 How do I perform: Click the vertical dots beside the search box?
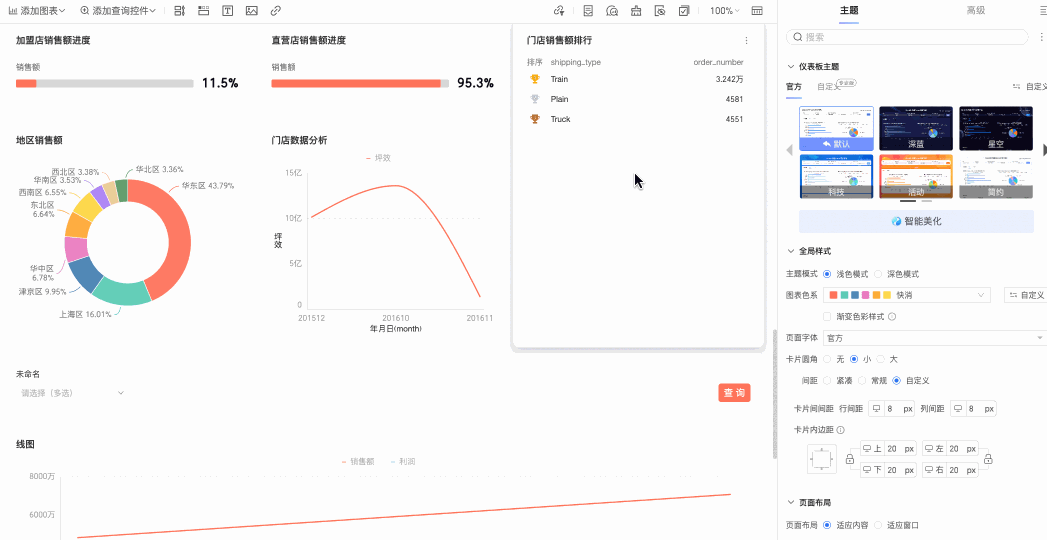click(x=1043, y=37)
